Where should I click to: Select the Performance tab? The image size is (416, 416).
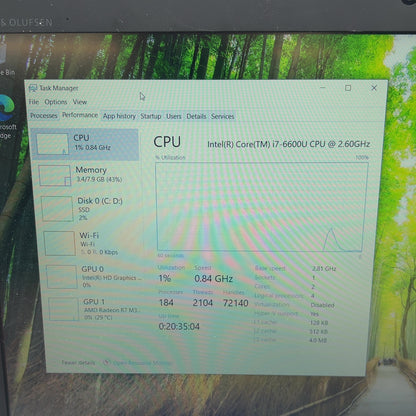click(80, 115)
